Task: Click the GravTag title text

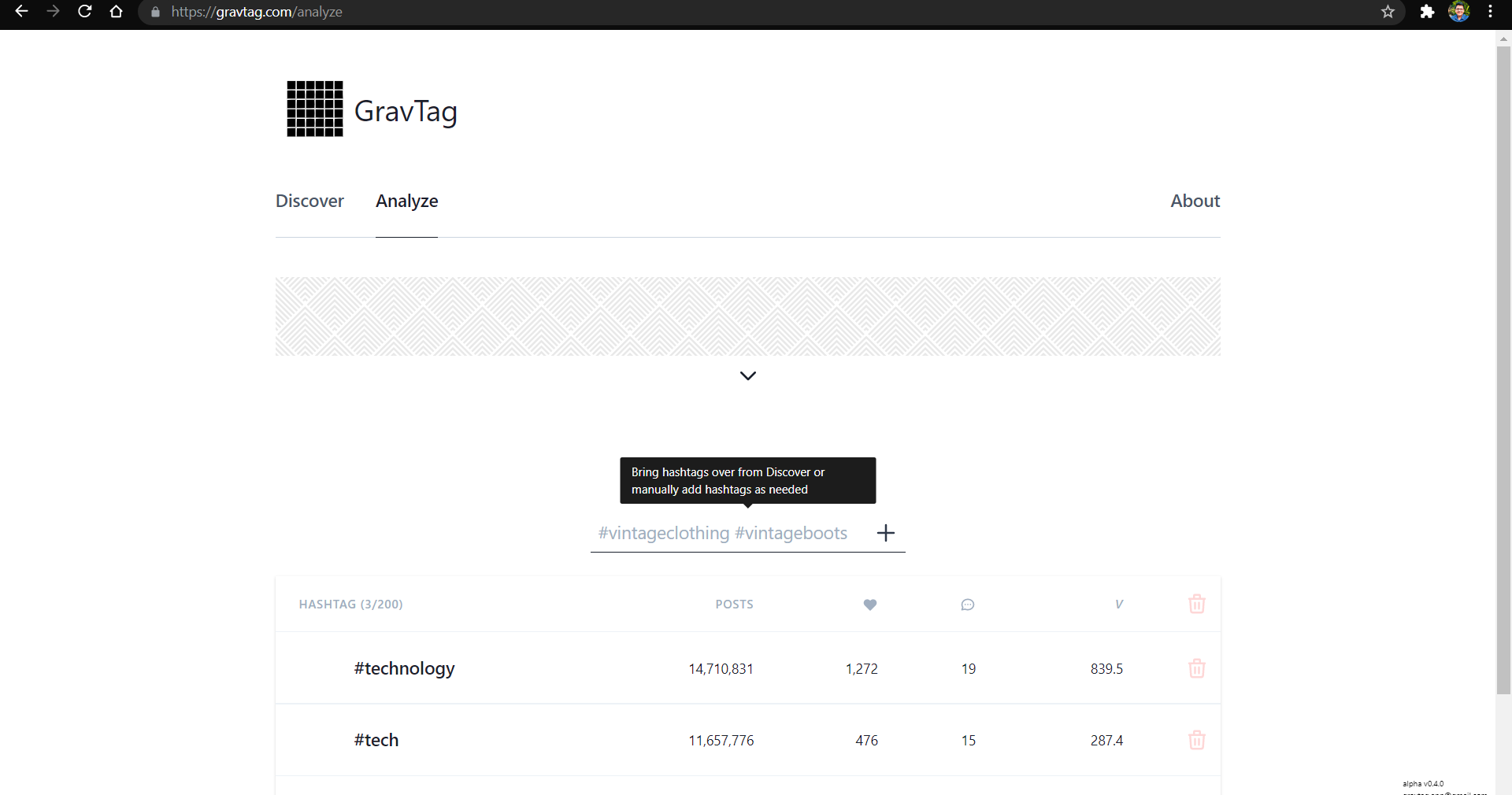Action: 406,112
